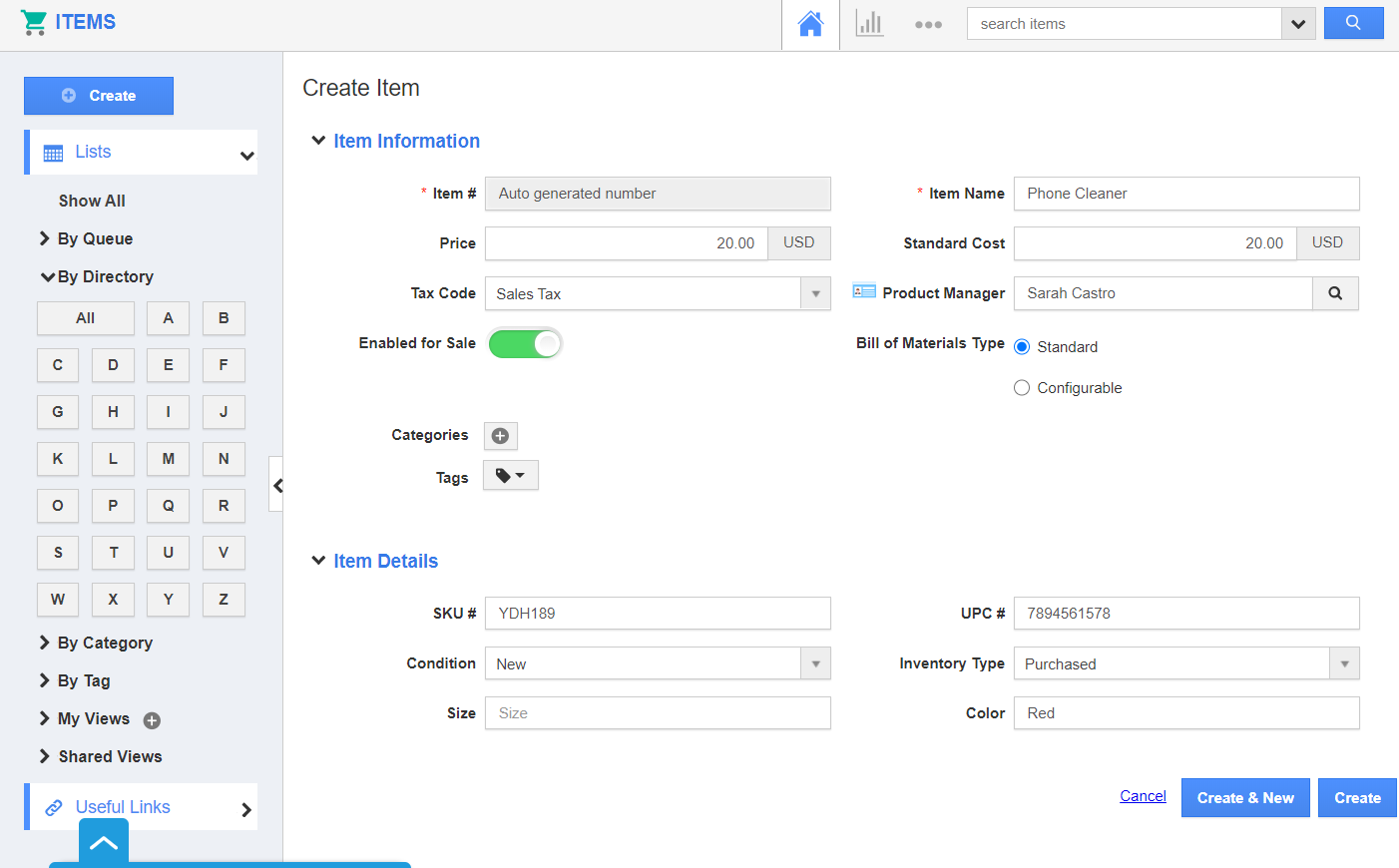Filter directory by letter M
The width and height of the screenshot is (1399, 868).
click(168, 459)
